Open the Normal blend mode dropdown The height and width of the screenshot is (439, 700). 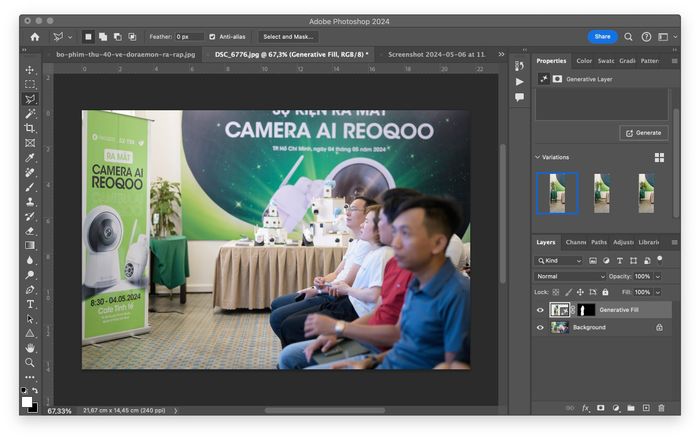pos(570,276)
